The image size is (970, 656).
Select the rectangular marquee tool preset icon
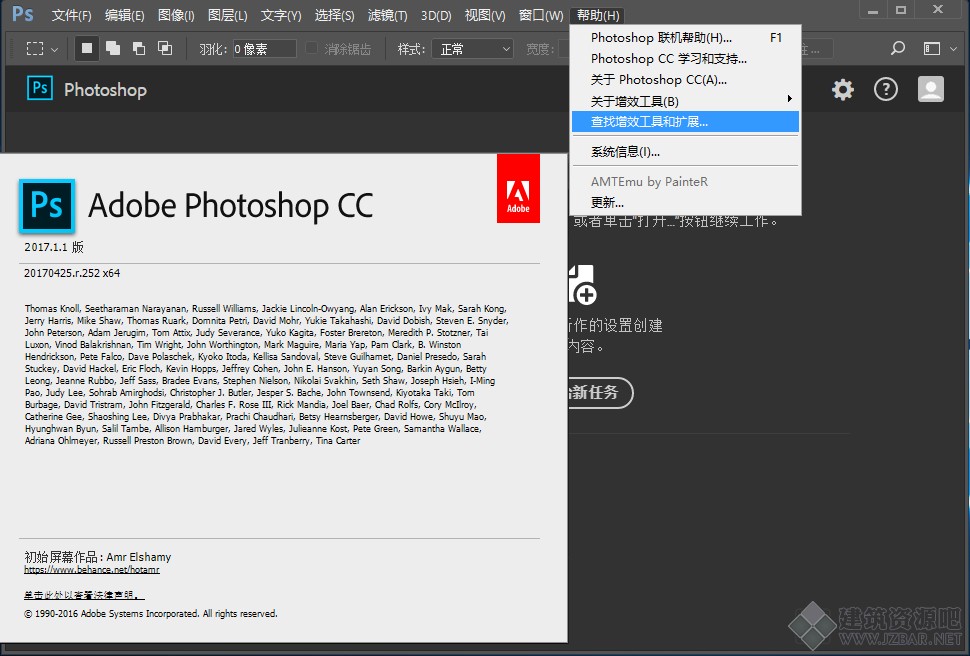[x=35, y=49]
